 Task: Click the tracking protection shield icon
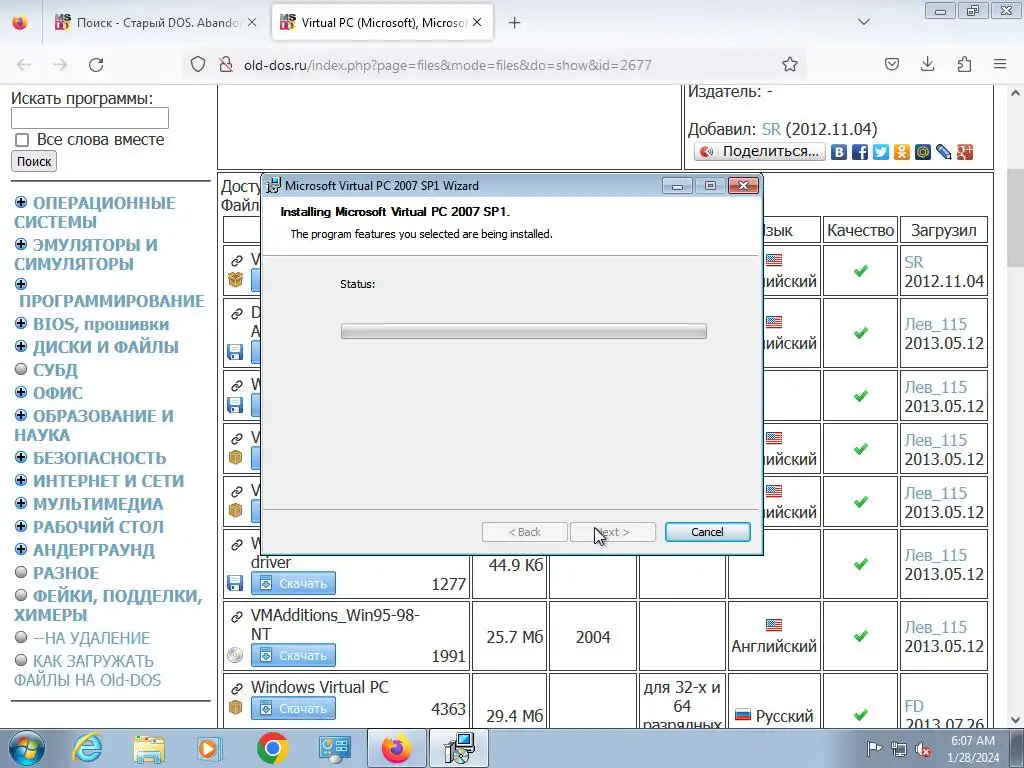coord(198,65)
